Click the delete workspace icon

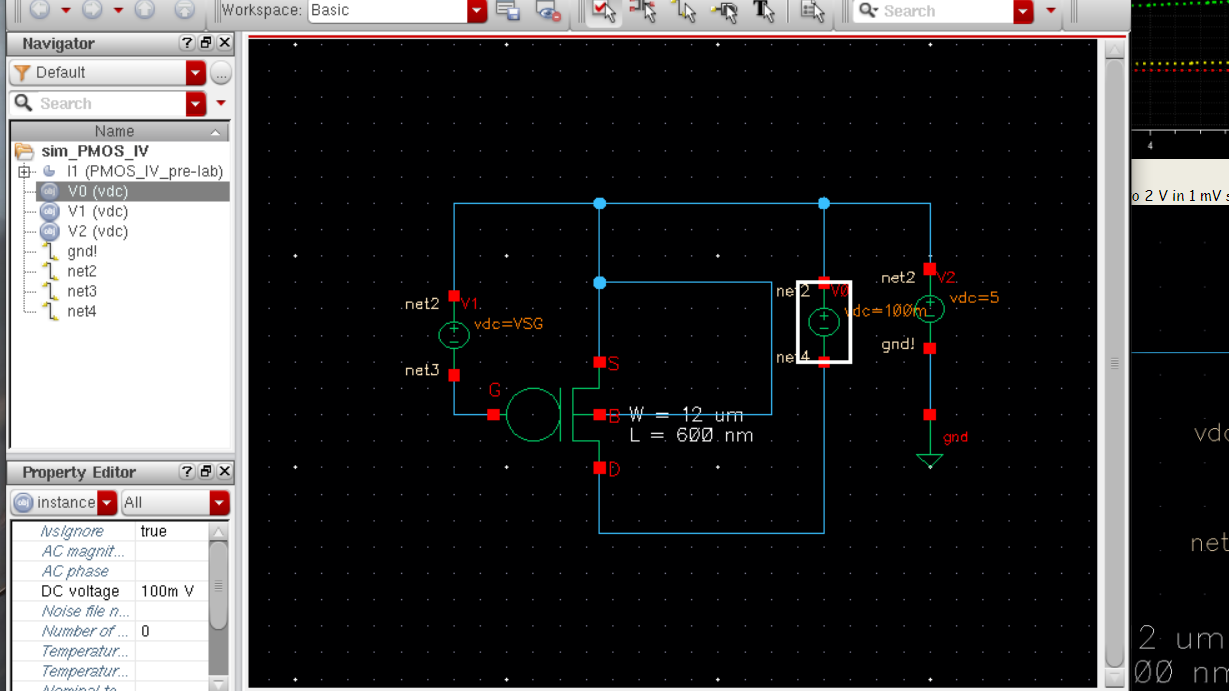(548, 11)
